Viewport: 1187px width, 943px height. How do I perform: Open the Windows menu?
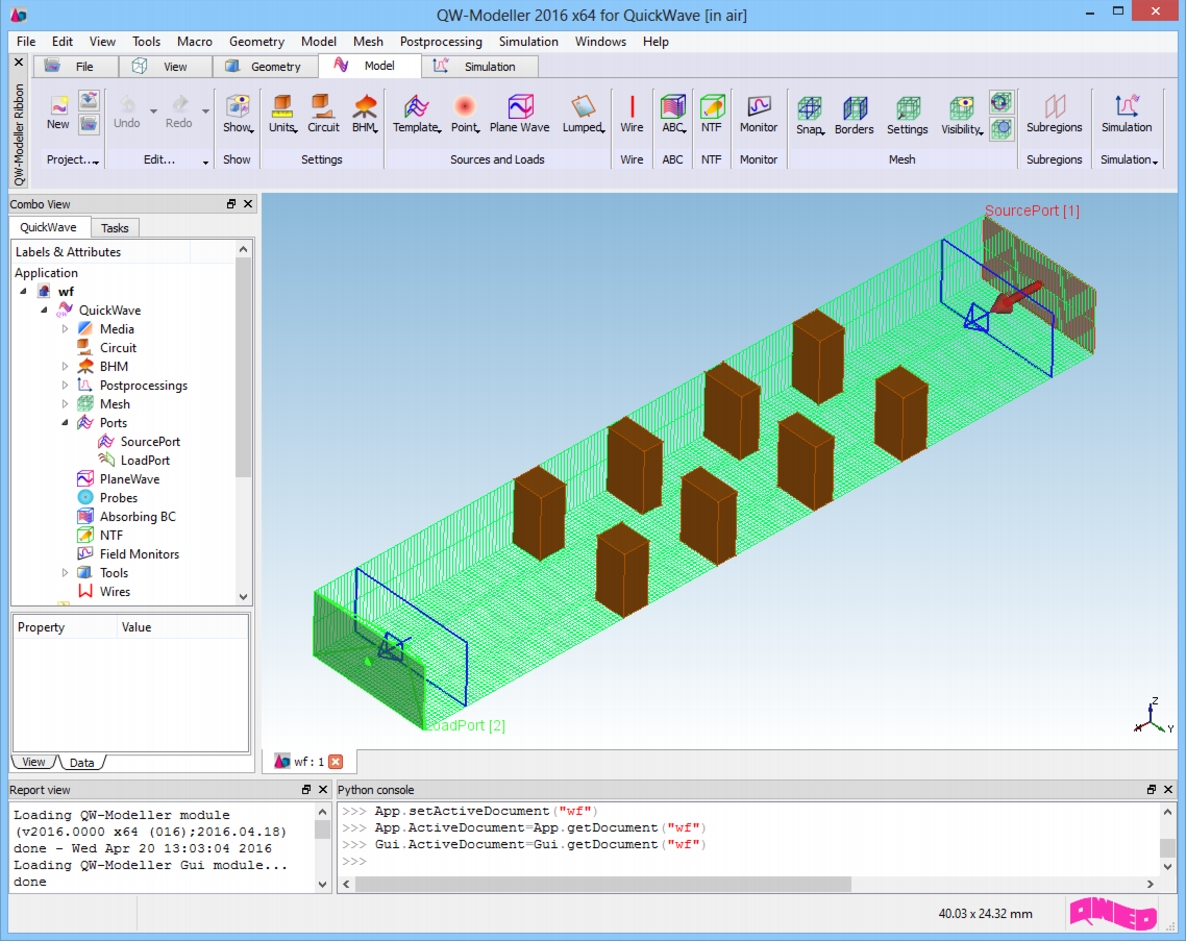(x=600, y=42)
